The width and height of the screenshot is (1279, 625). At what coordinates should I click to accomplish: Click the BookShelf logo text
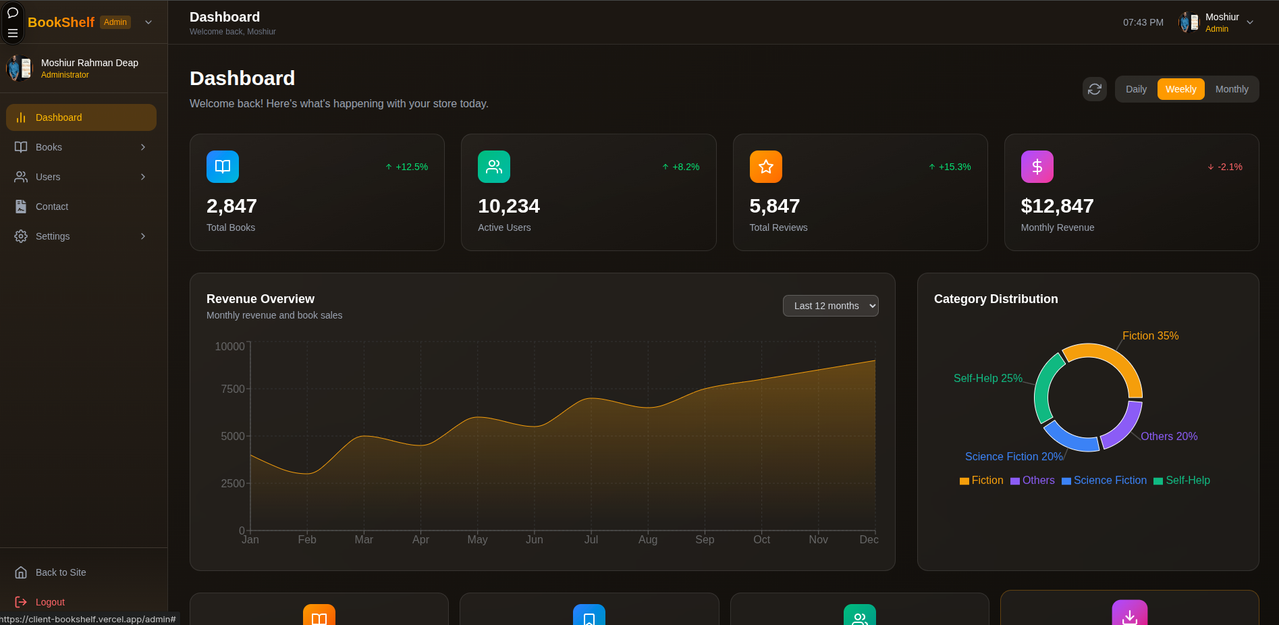point(61,22)
